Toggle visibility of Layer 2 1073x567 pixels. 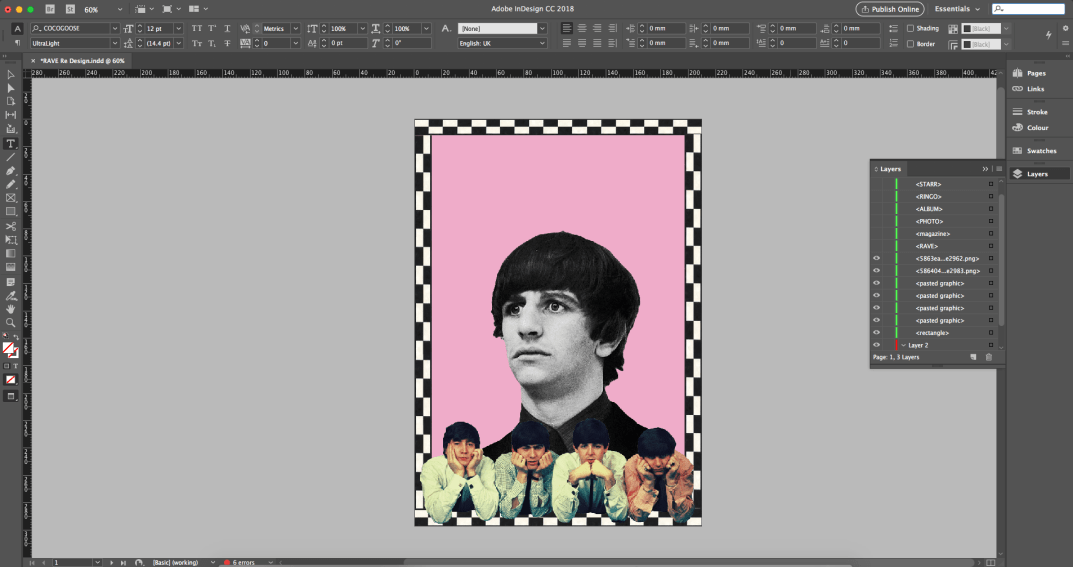pyautogui.click(x=877, y=345)
